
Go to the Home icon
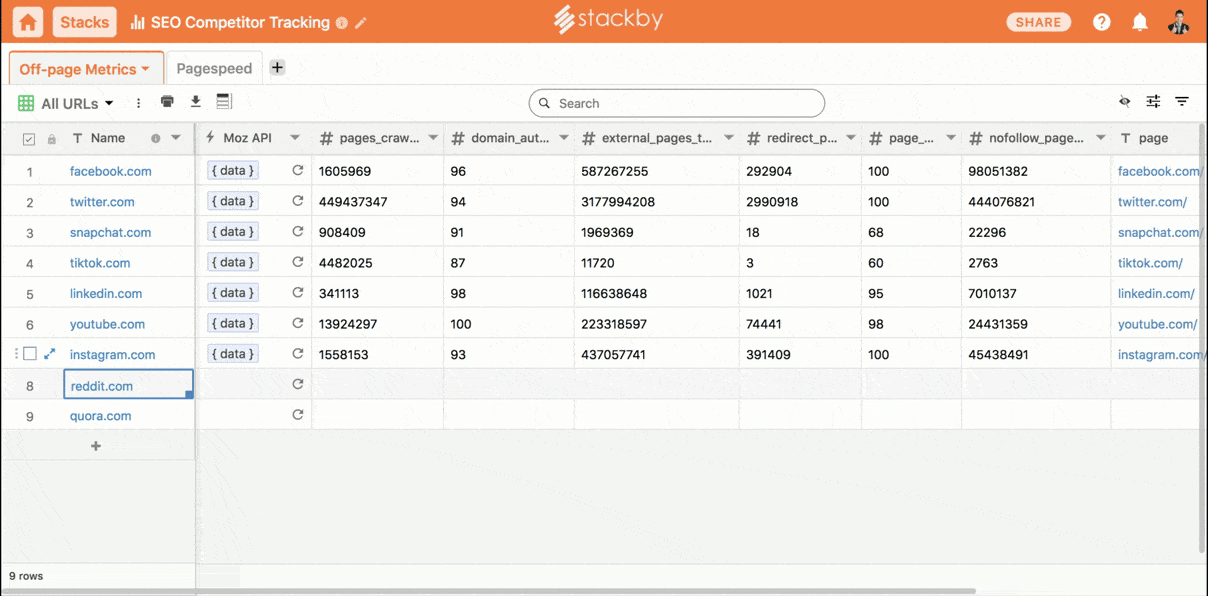[29, 22]
